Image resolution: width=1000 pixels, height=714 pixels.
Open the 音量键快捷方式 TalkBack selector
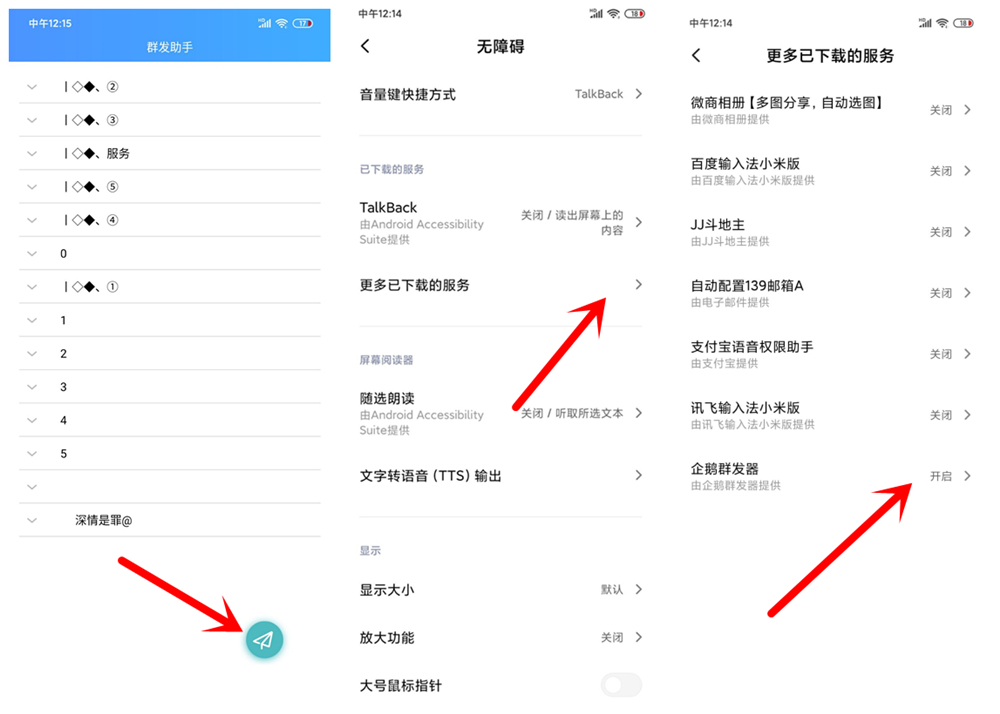pyautogui.click(x=500, y=93)
